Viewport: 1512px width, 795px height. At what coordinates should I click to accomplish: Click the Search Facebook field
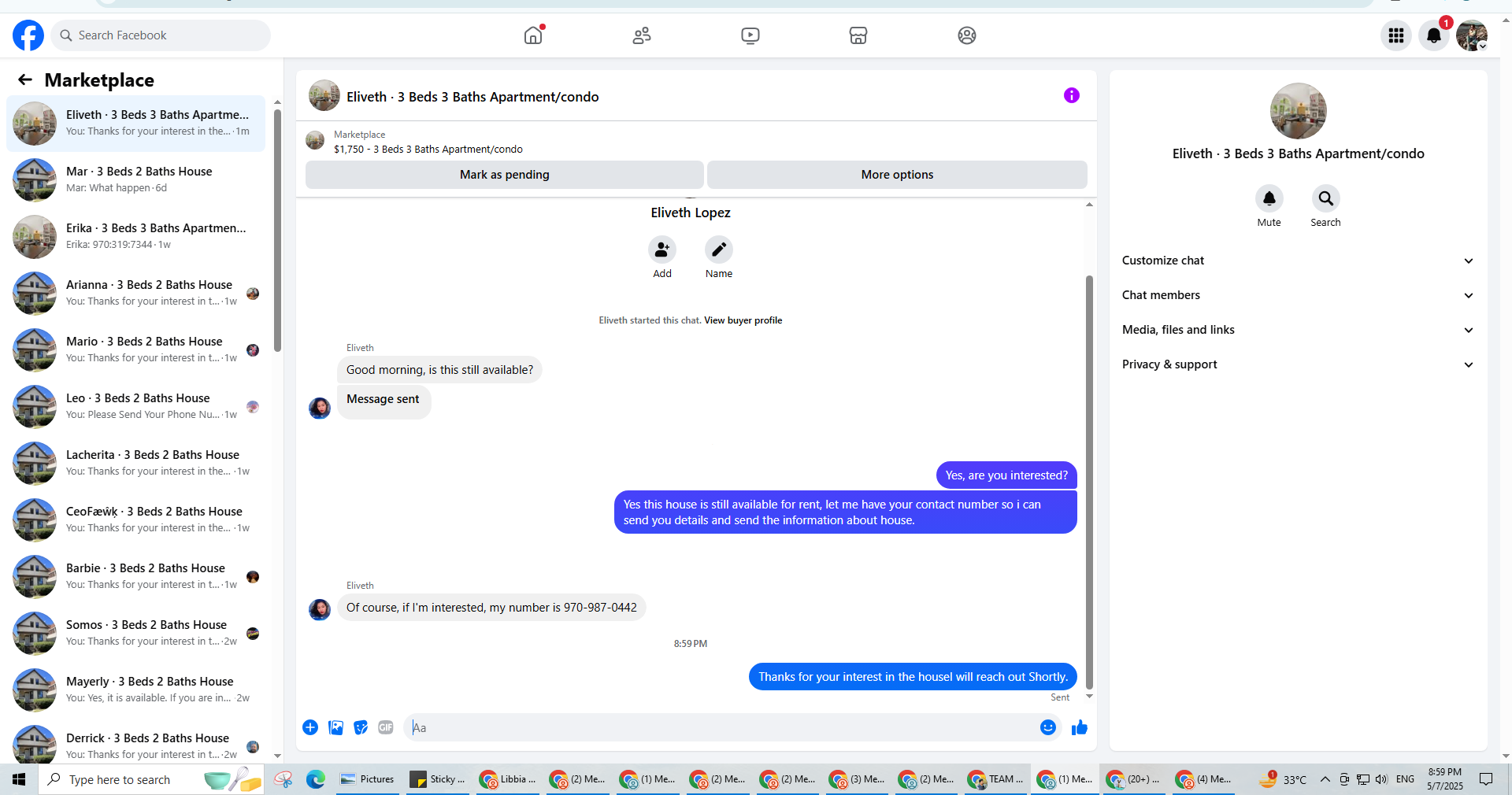(x=161, y=35)
